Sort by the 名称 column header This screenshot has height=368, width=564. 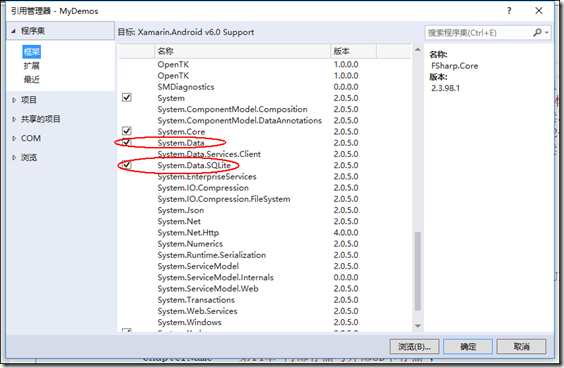tap(242, 51)
